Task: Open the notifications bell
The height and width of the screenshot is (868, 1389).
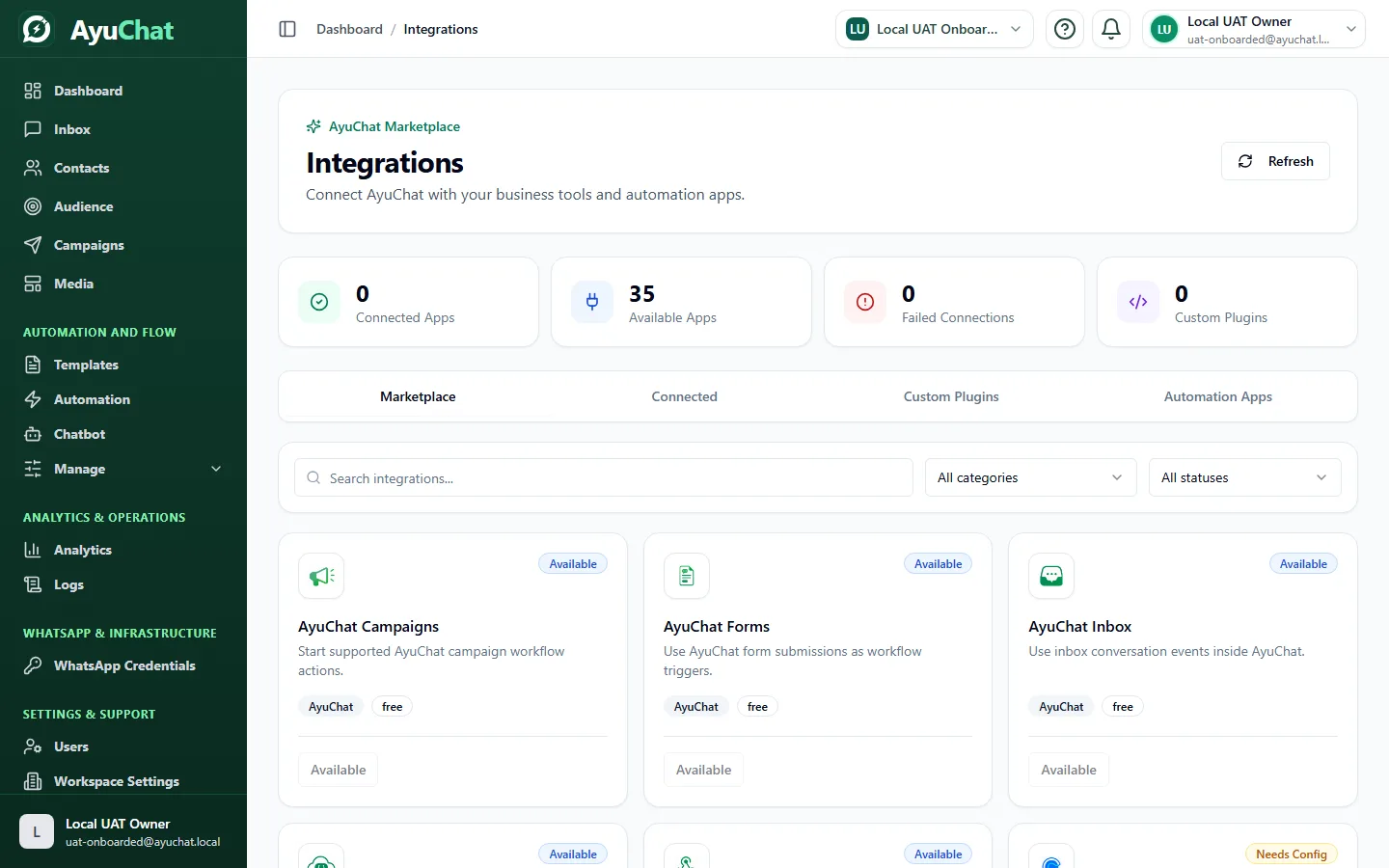Action: [1111, 29]
